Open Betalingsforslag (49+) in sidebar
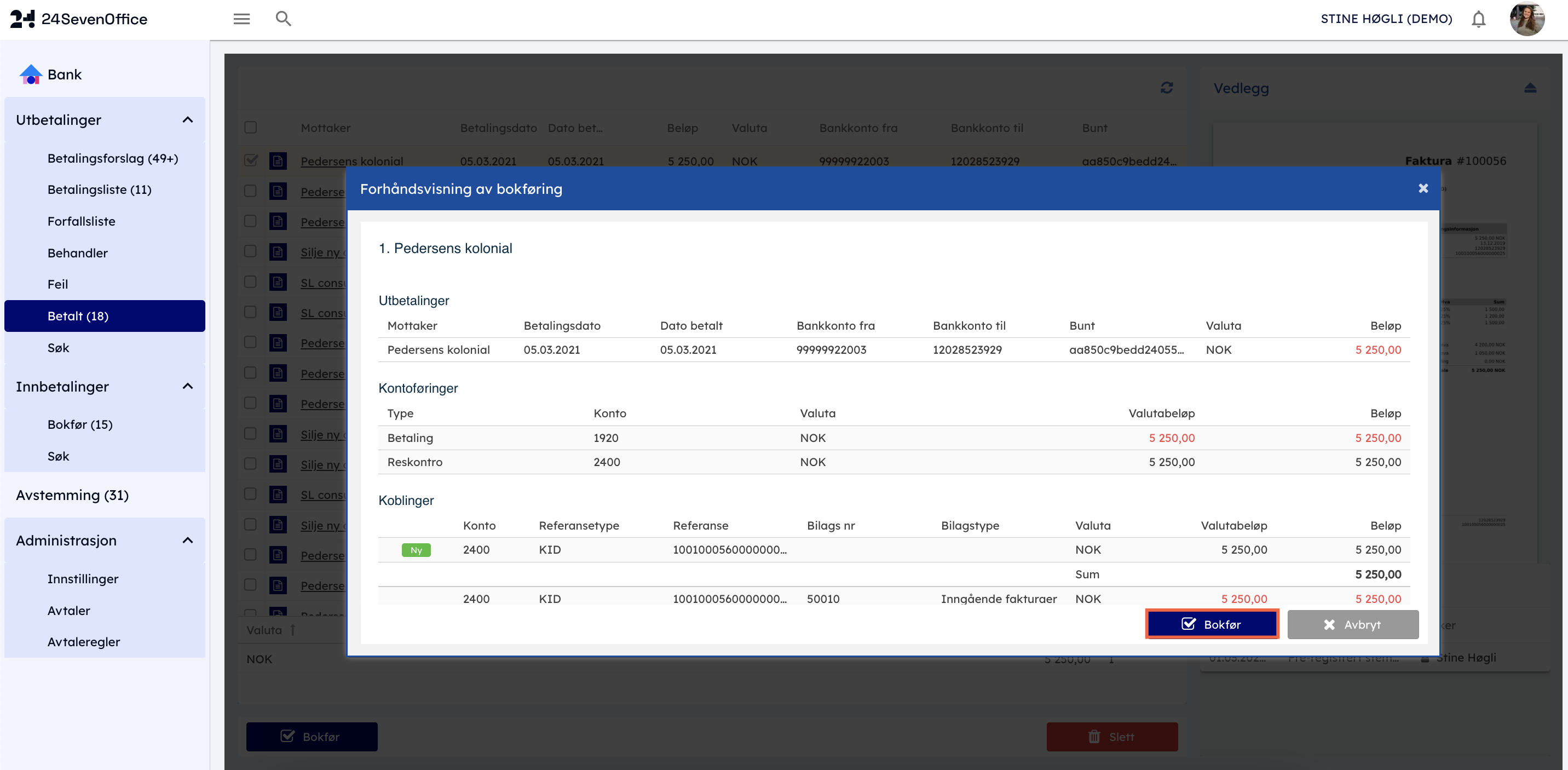 (113, 158)
